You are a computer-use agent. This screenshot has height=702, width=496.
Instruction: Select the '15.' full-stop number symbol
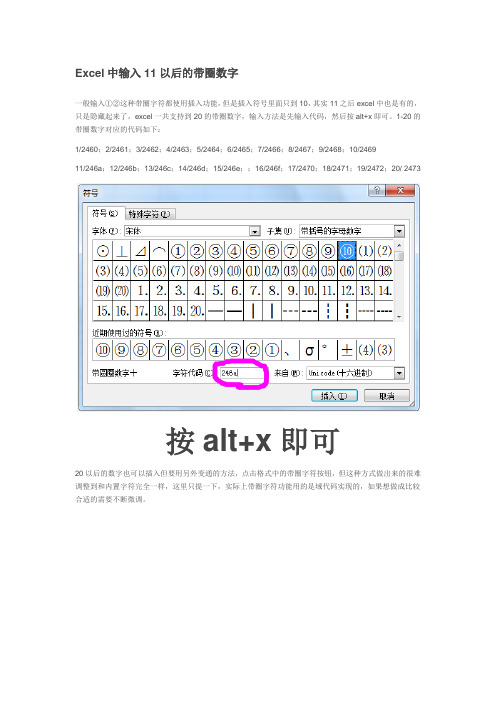coord(103,310)
